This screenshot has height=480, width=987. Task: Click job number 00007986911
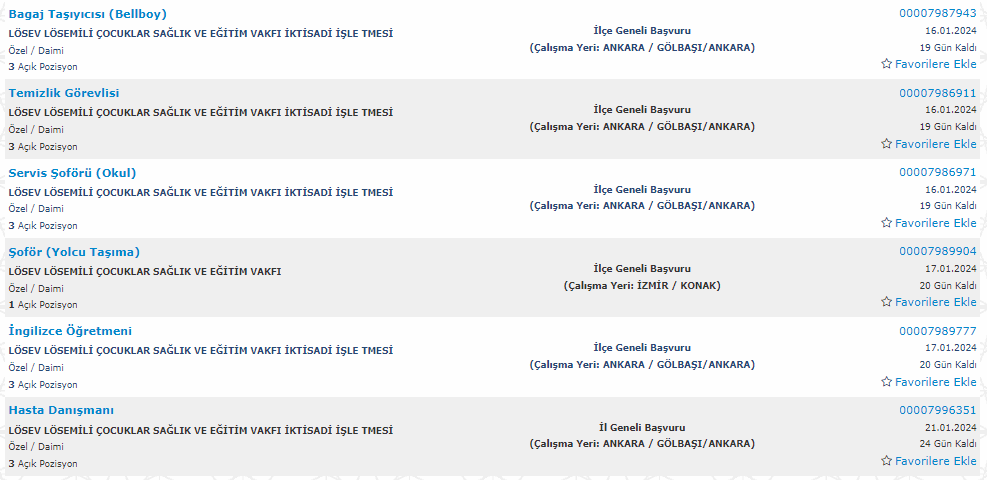click(x=937, y=93)
